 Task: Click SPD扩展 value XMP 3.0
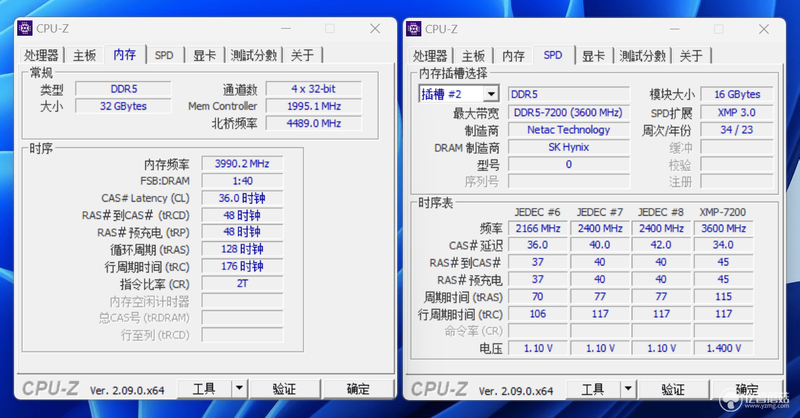coord(737,113)
